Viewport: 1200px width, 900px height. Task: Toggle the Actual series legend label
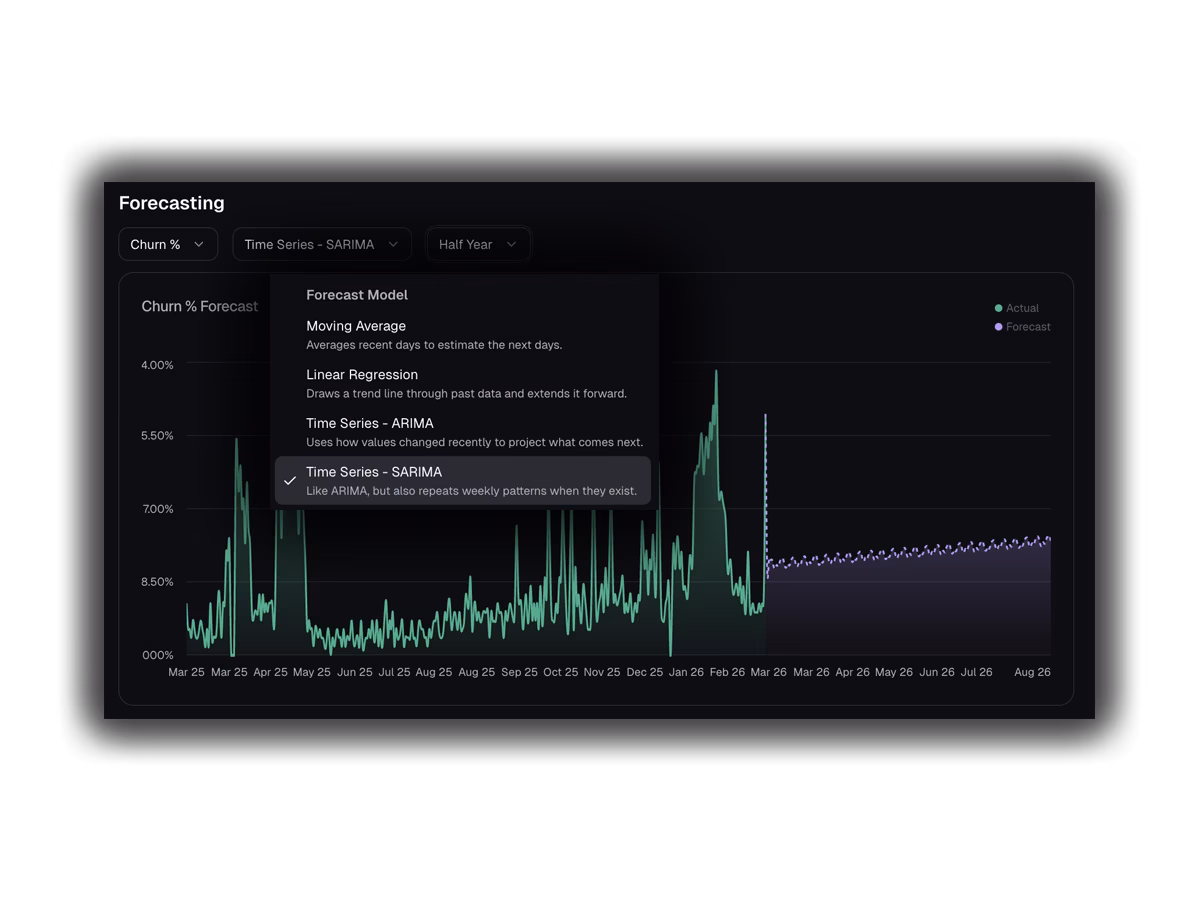coord(1022,308)
